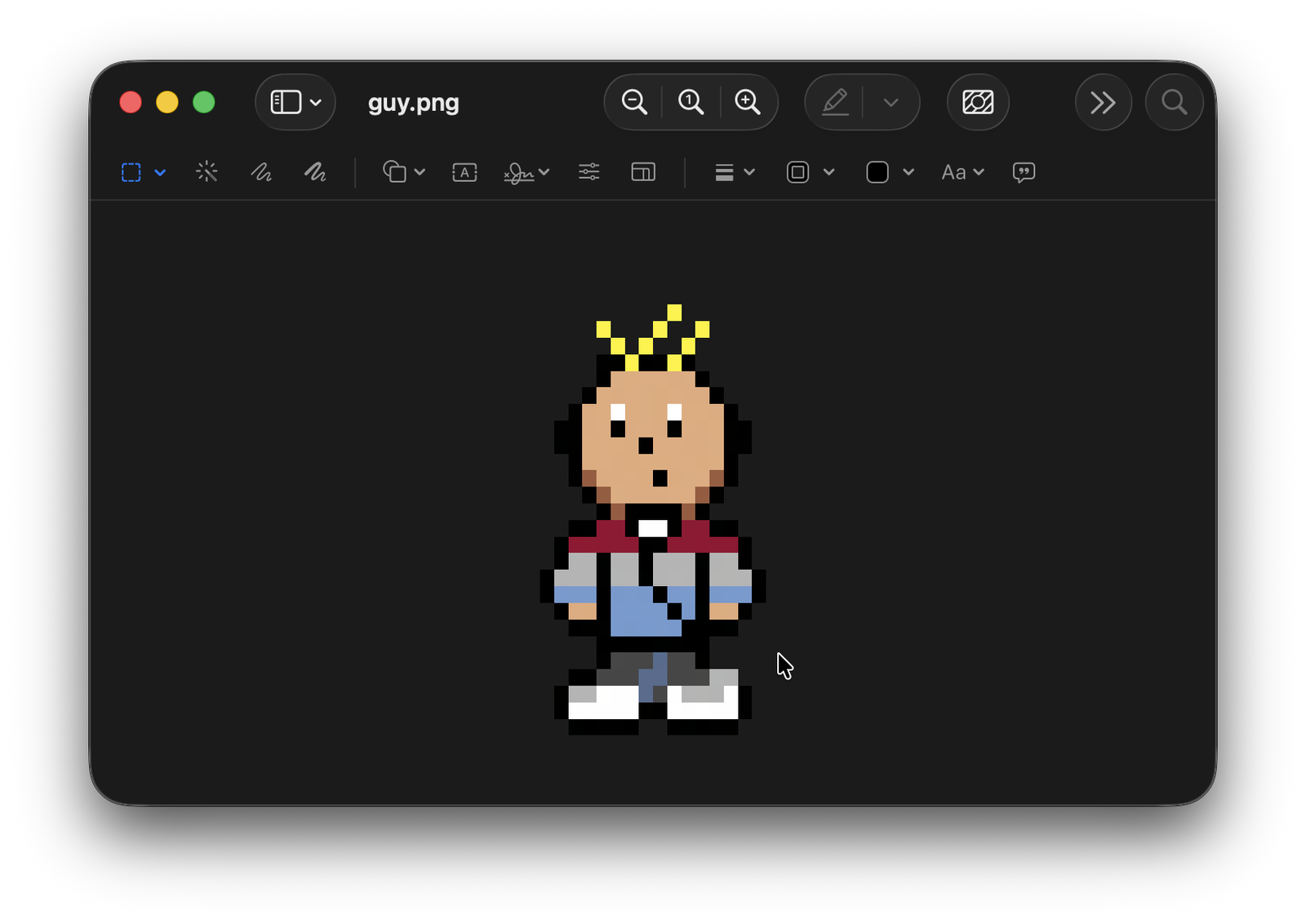Viewport: 1306px width, 924px height.
Task: Open the Adjust Size tool
Action: coord(643,171)
